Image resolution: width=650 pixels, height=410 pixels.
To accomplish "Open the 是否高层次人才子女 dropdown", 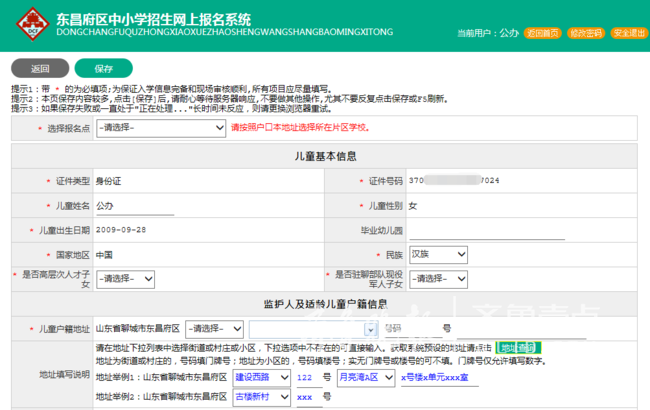I will coord(126,279).
